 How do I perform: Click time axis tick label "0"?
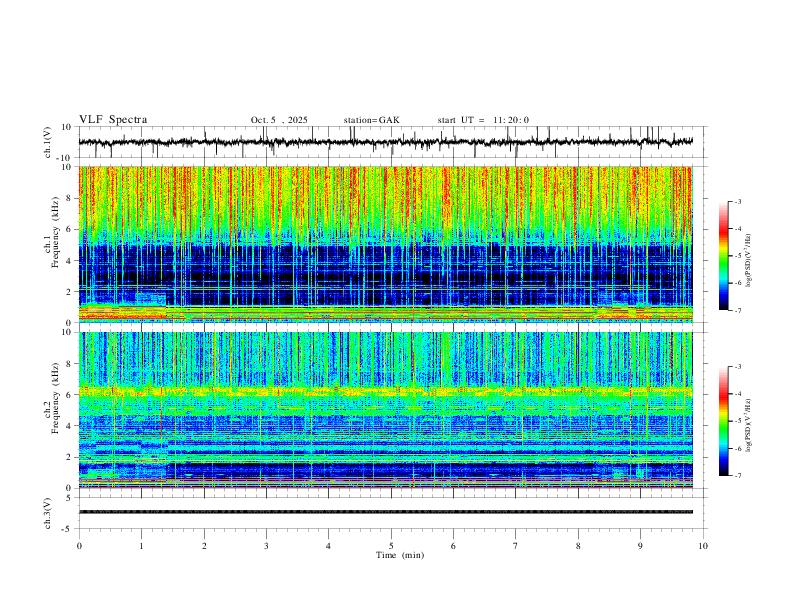tap(79, 546)
